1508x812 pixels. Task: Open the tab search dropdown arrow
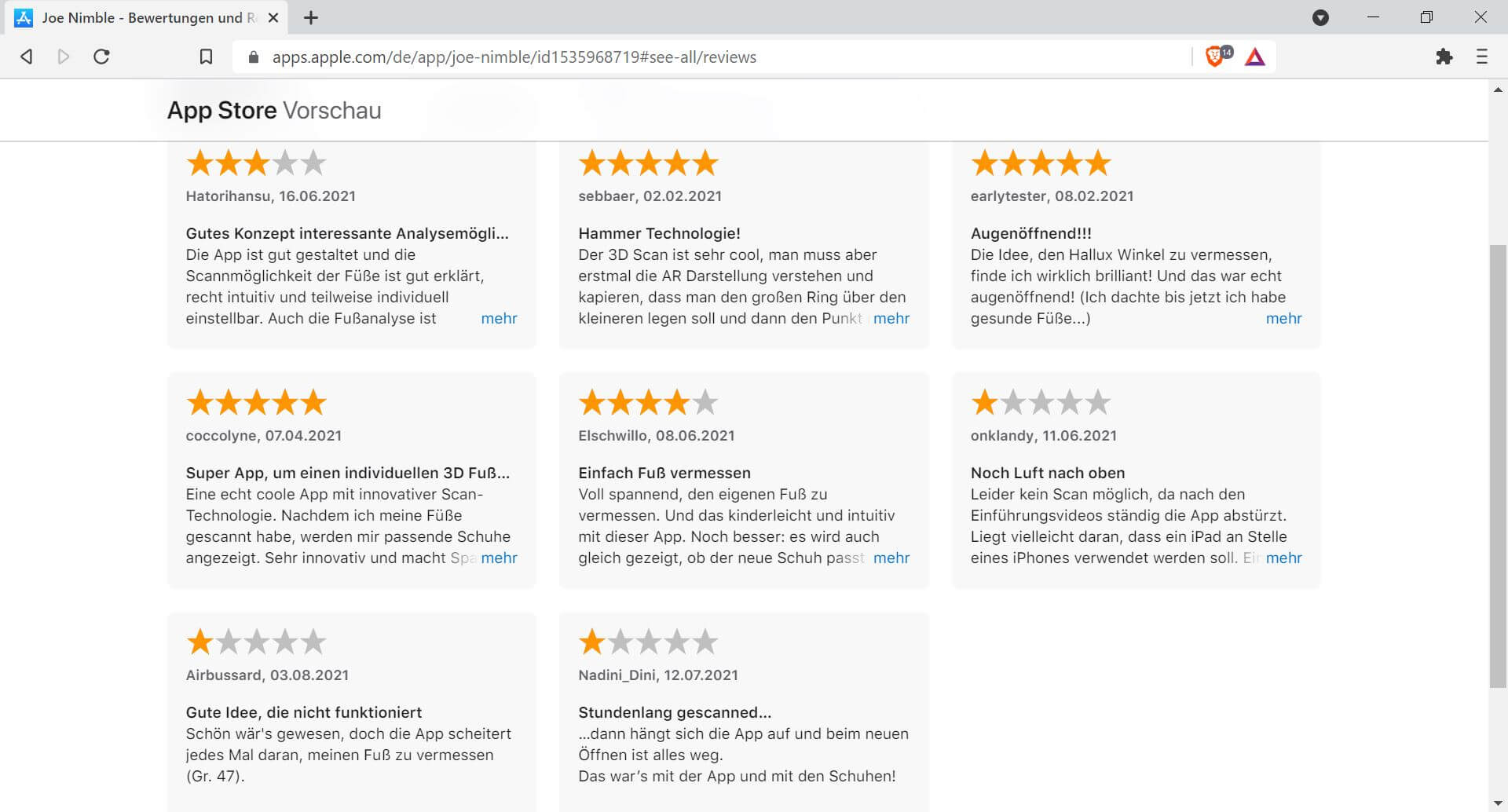coord(1320,17)
